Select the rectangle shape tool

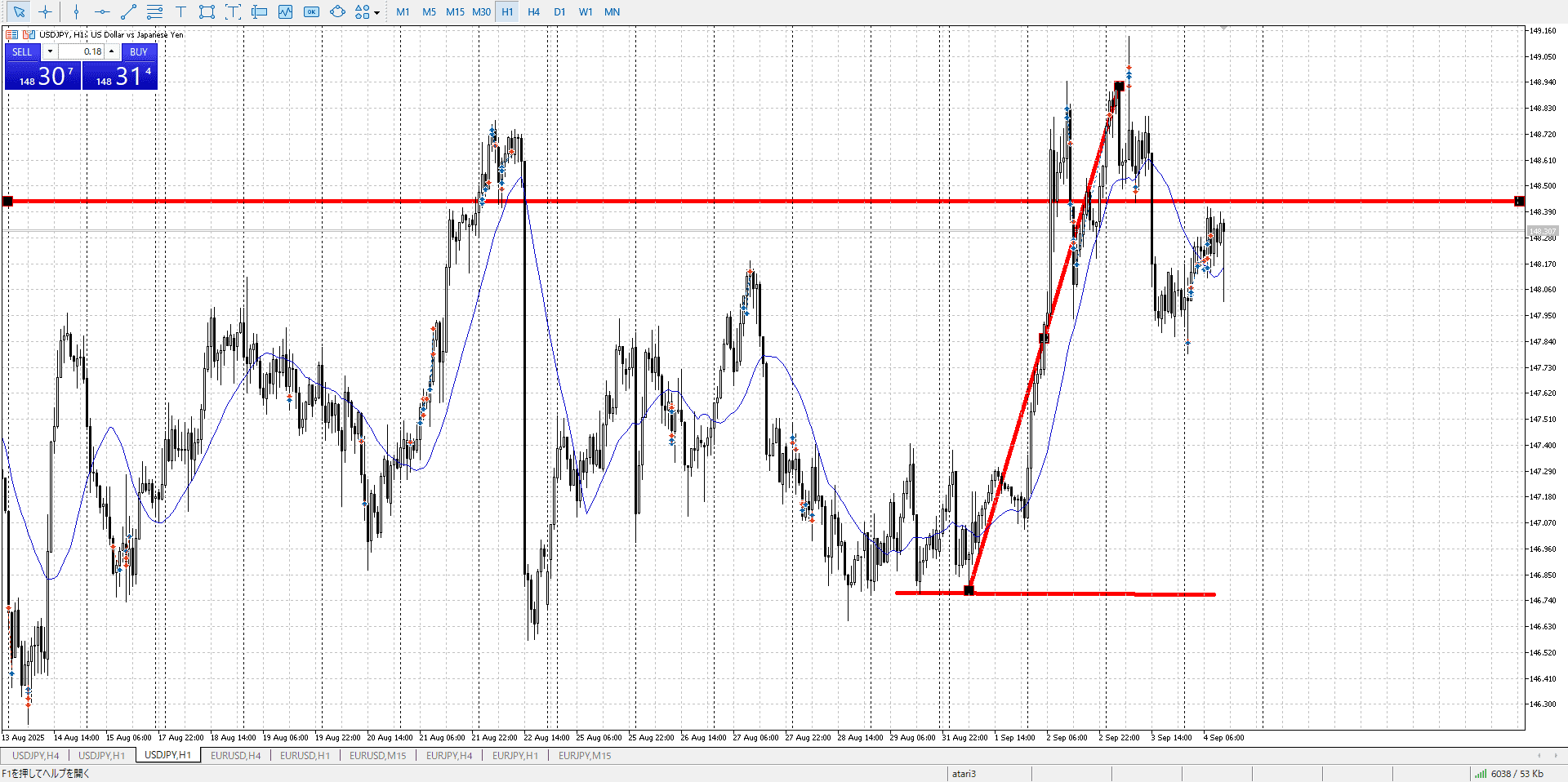(x=207, y=11)
